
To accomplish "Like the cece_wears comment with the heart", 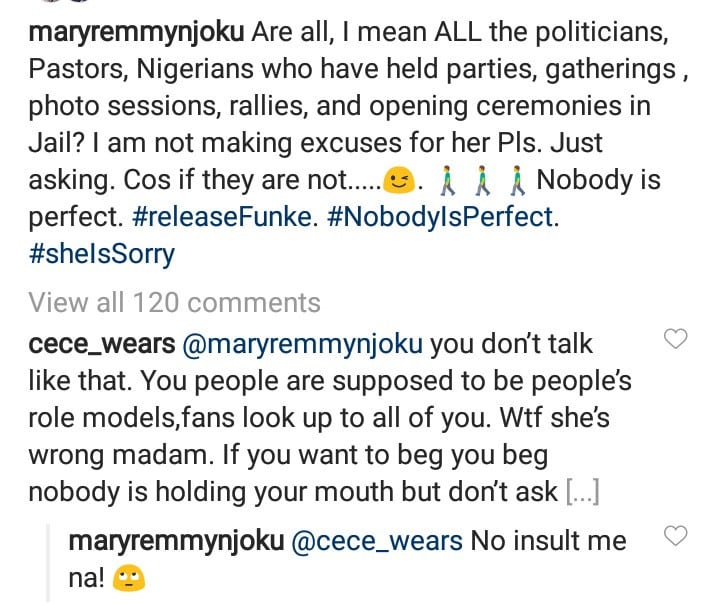I will pyautogui.click(x=676, y=340).
